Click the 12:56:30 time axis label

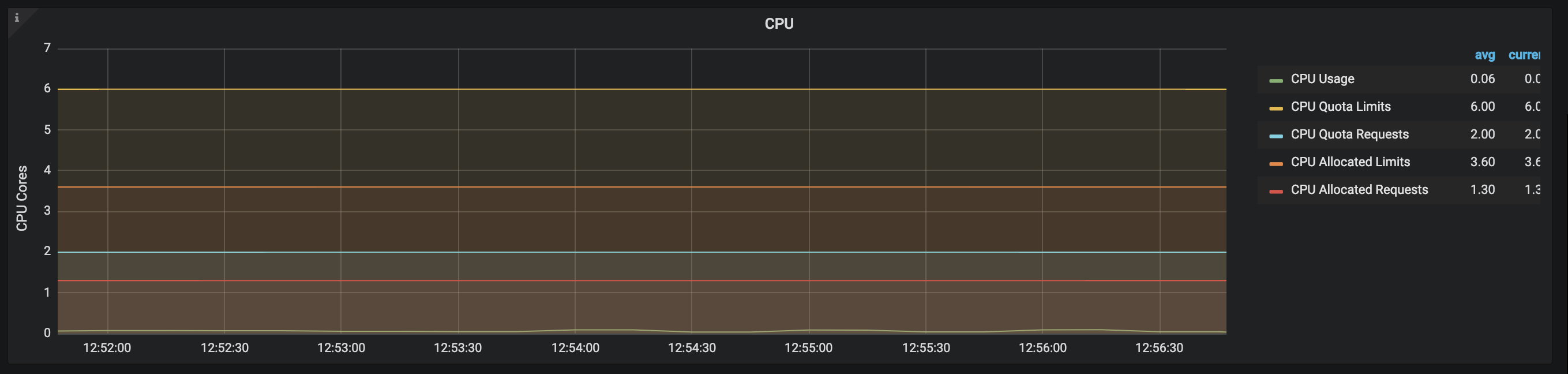1158,348
